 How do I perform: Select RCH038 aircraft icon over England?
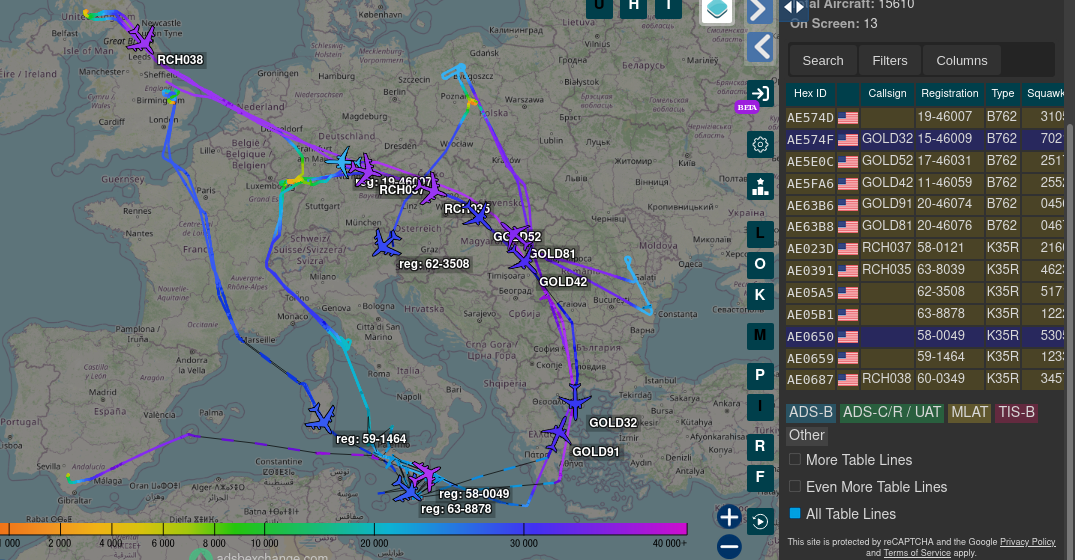point(141,39)
